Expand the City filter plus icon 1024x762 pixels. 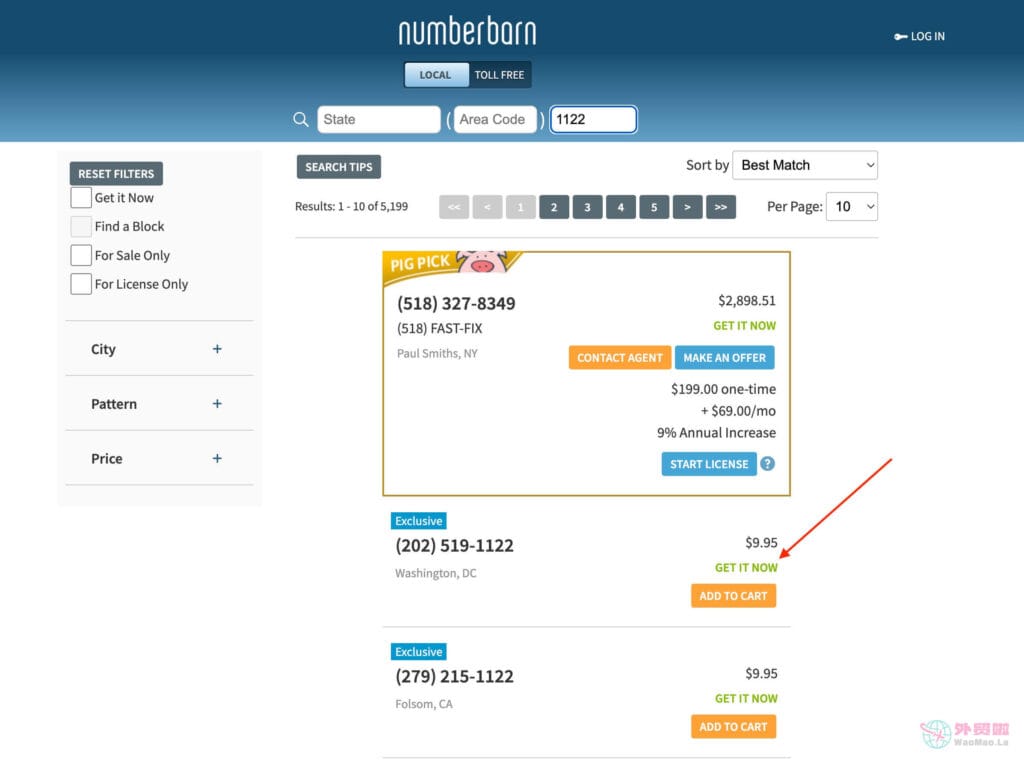tap(217, 349)
